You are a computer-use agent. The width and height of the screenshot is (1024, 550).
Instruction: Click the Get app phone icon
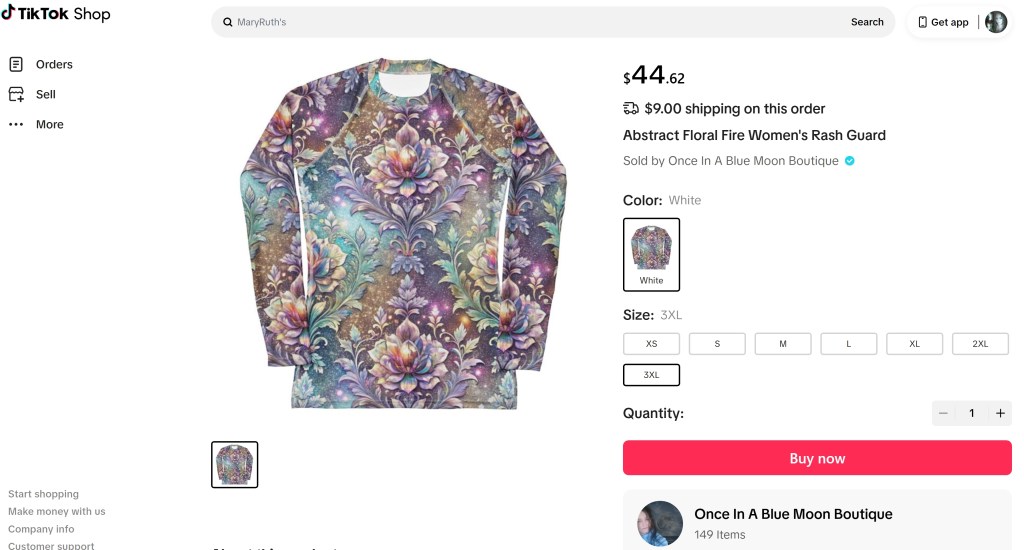[923, 22]
